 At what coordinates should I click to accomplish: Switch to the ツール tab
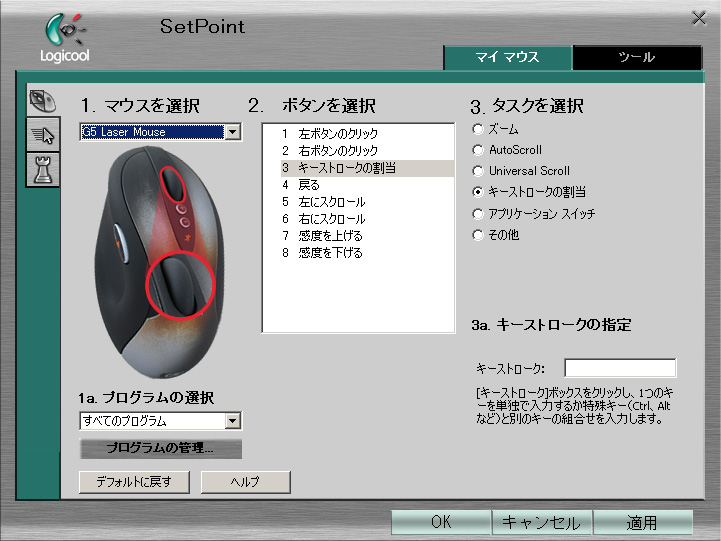(x=637, y=57)
